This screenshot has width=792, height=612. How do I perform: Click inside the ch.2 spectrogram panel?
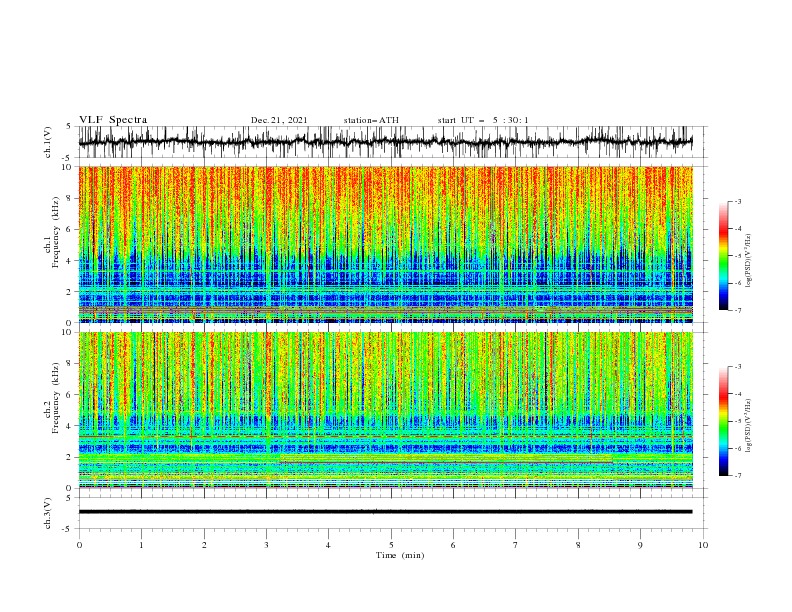coord(385,410)
